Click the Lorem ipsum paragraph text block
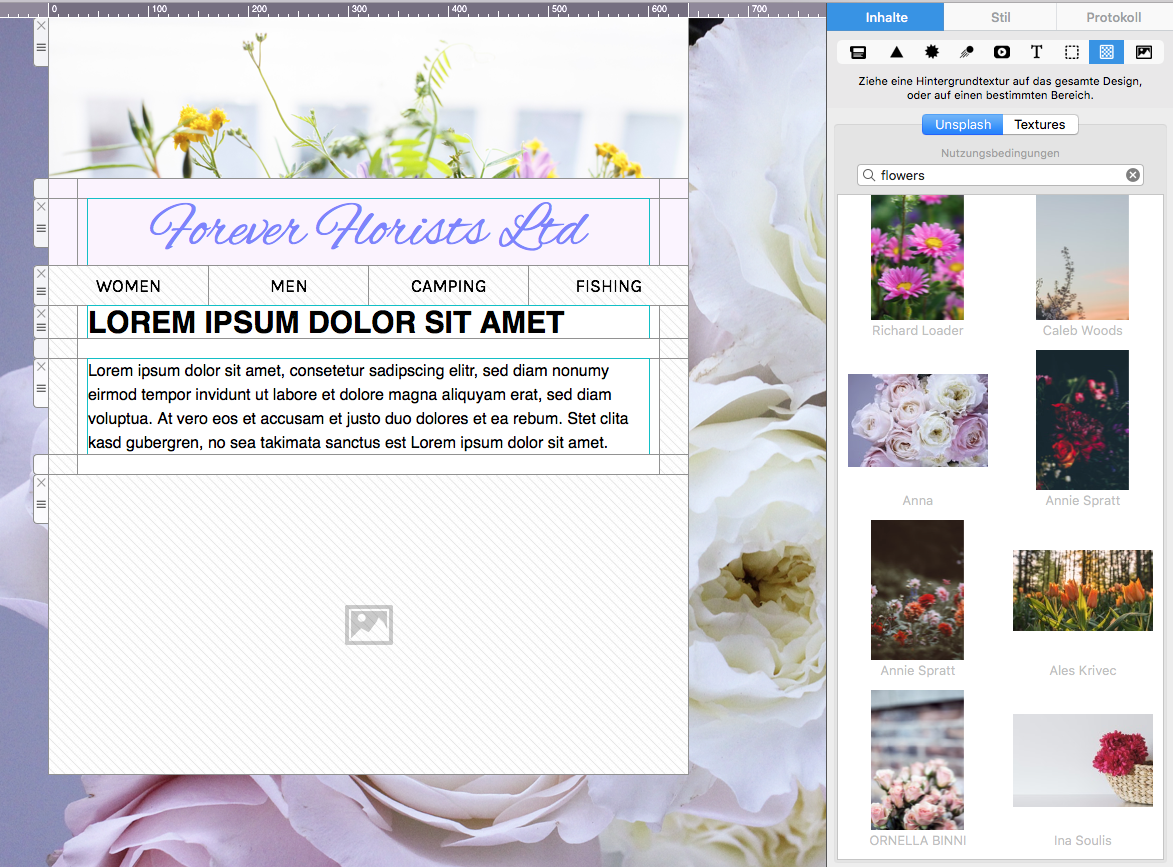Screen dimensions: 1173x867 click(368, 406)
